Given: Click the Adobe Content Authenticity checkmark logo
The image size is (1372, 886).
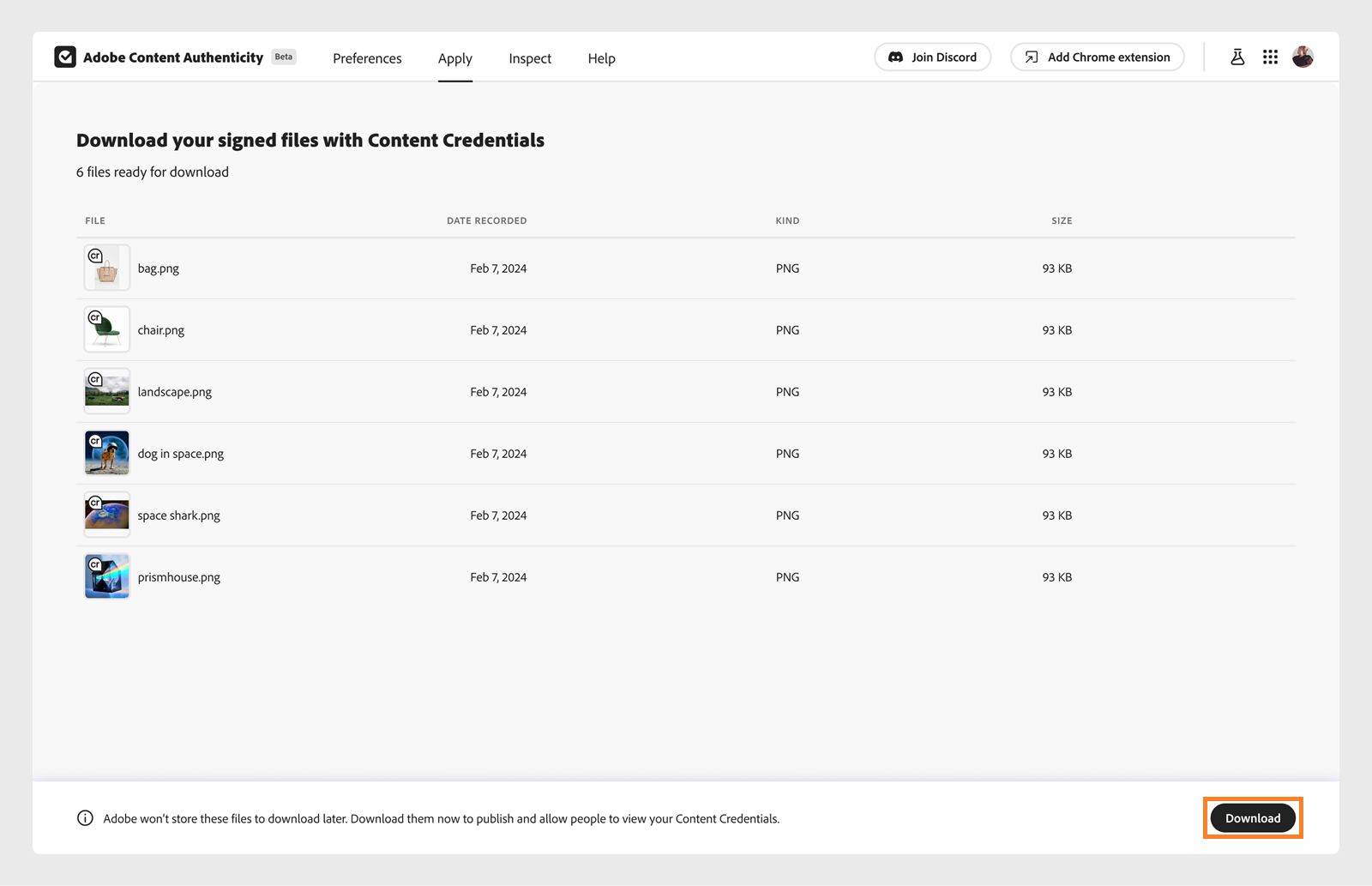Looking at the screenshot, I should coord(65,57).
